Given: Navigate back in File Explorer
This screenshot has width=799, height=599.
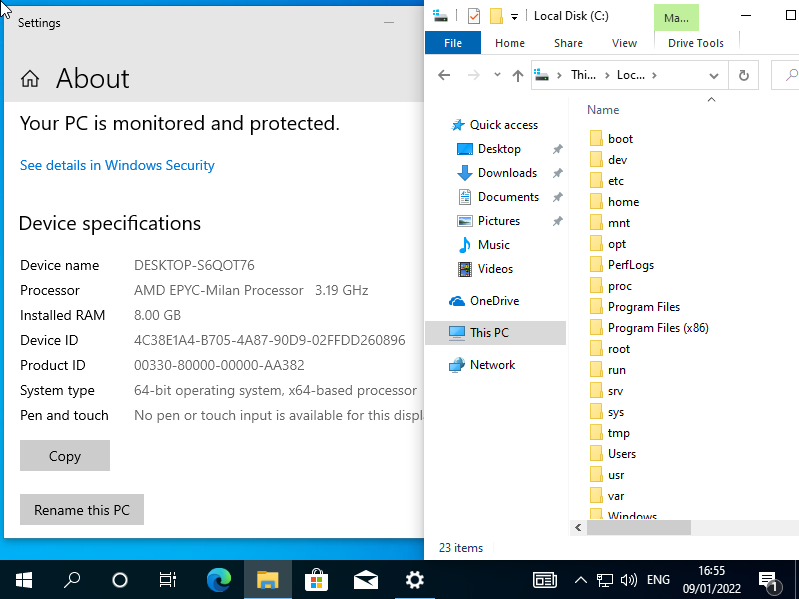Looking at the screenshot, I should point(445,75).
